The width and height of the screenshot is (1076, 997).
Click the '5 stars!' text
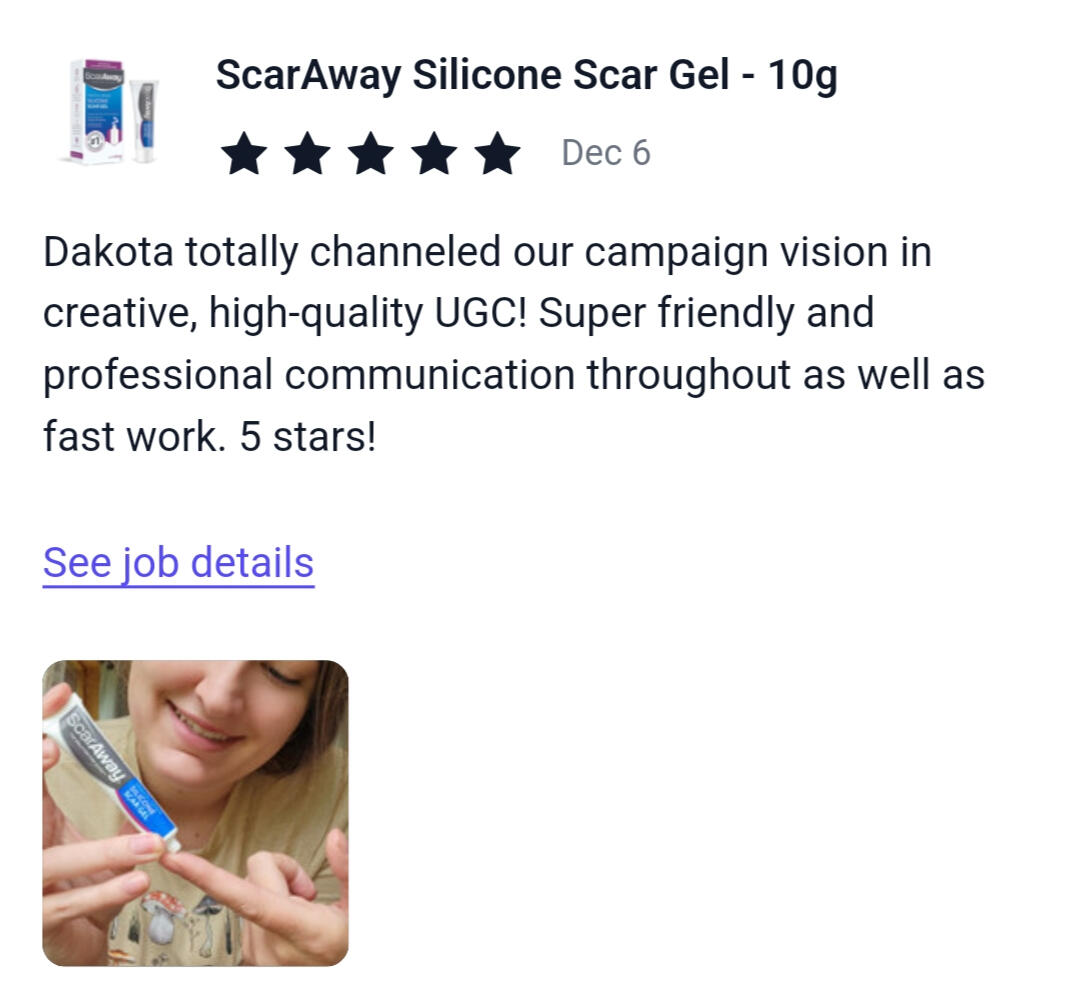tap(307, 437)
